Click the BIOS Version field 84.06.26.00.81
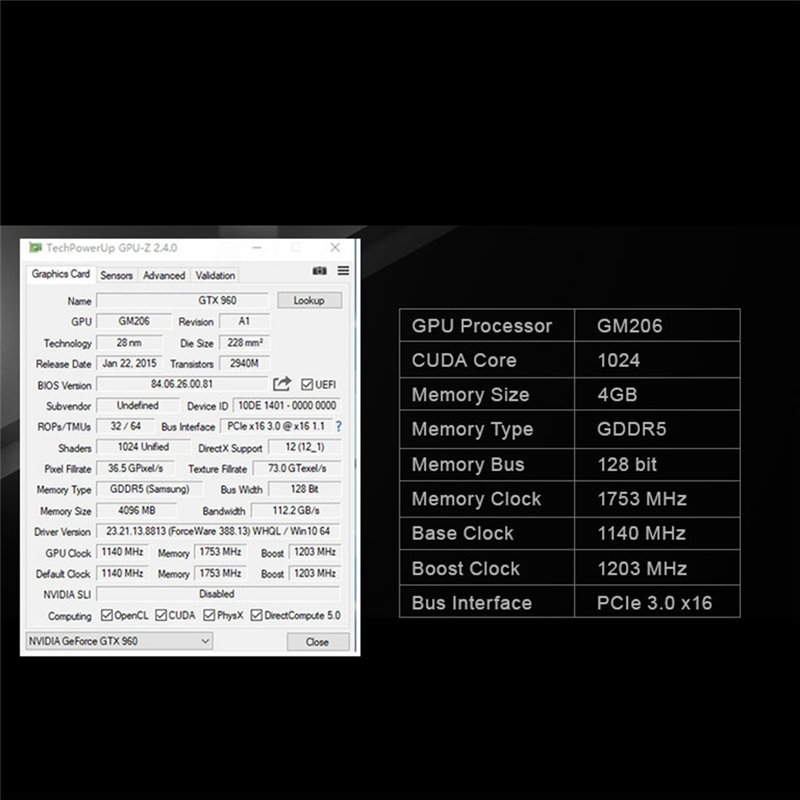Image resolution: width=800 pixels, height=800 pixels. pos(182,384)
